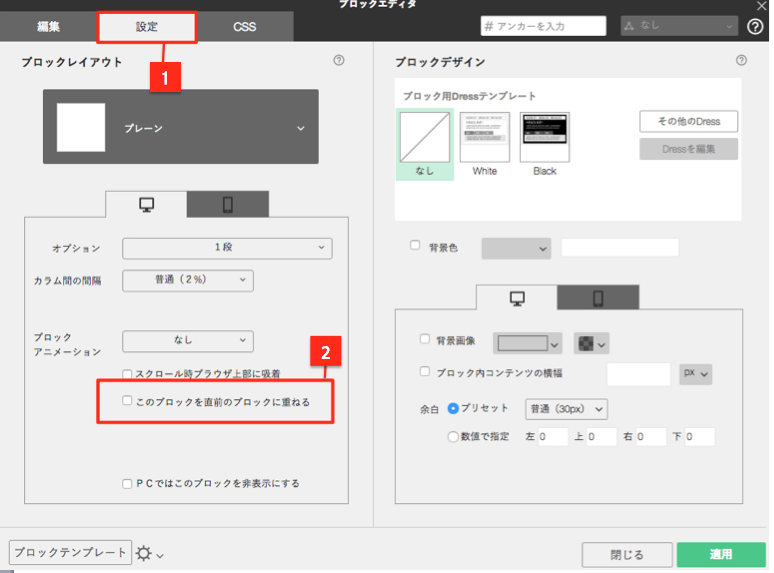Click the 上 margin input
This screenshot has height=573, width=774.
(x=602, y=437)
